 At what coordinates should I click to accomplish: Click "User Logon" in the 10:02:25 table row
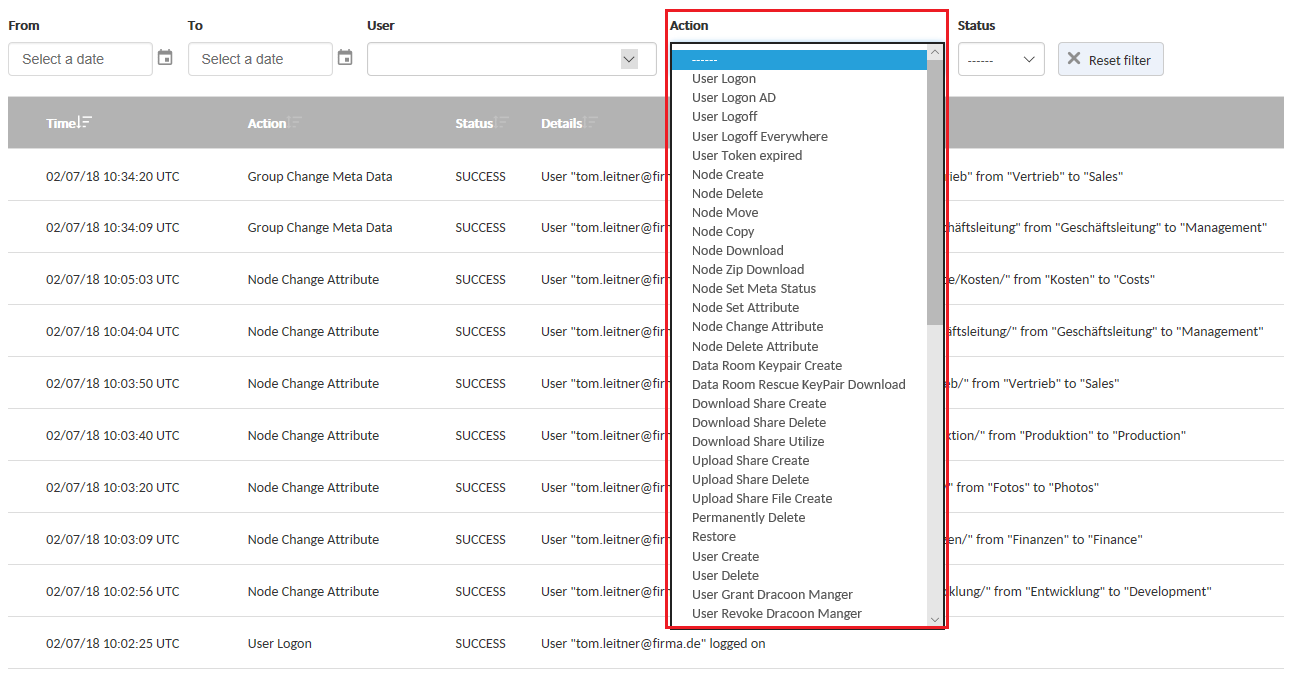tap(280, 643)
